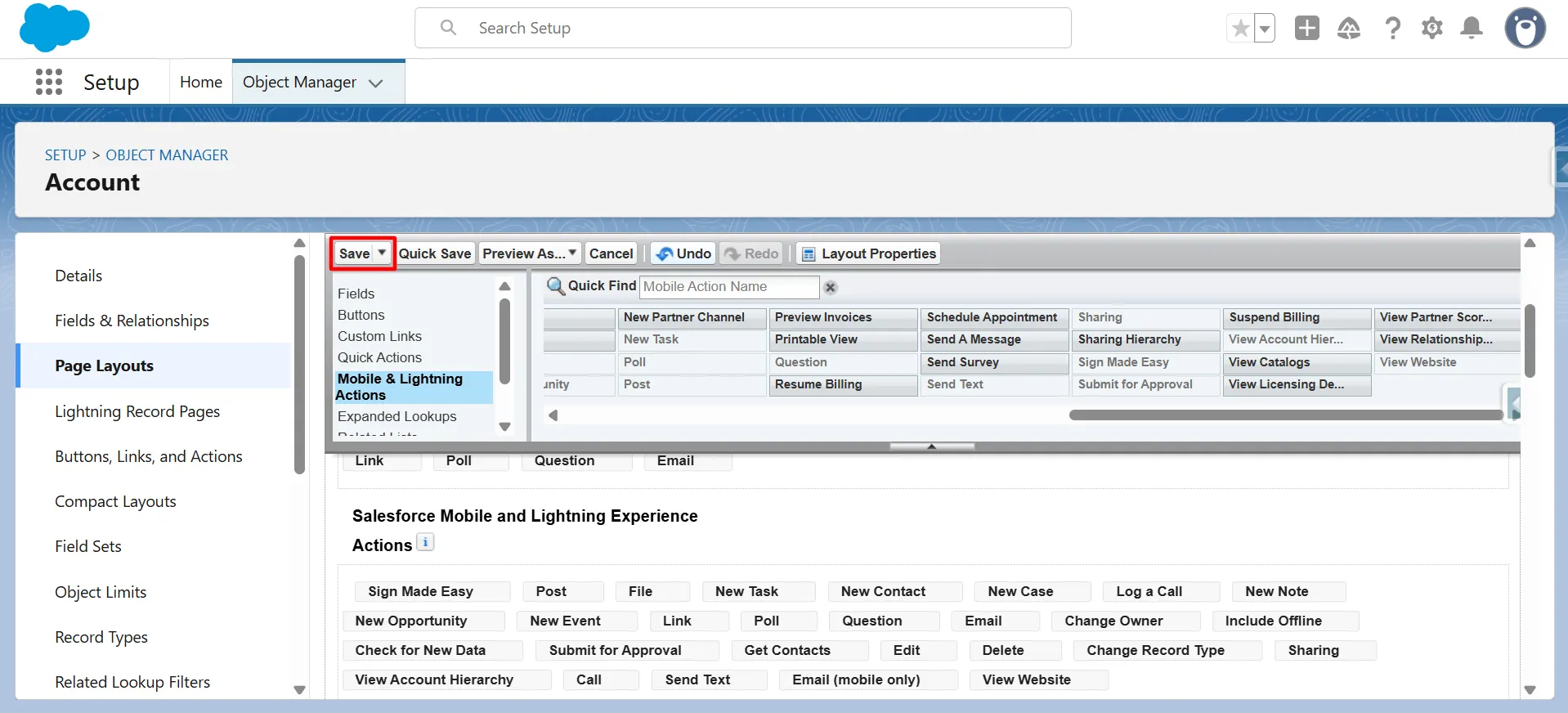Viewport: 1568px width, 713px height.
Task: Click the Redo button
Action: 751,253
